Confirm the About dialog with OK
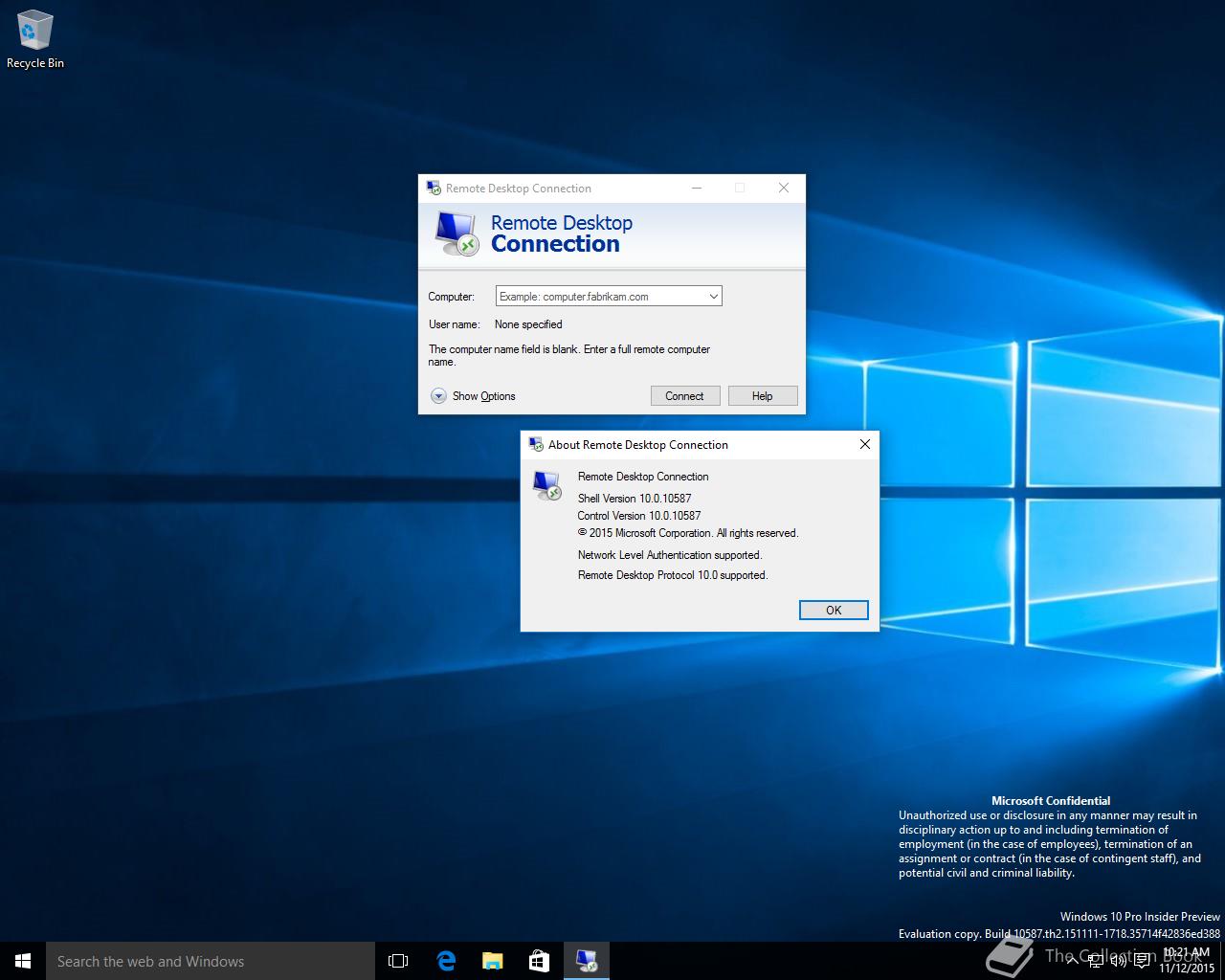 [x=834, y=611]
